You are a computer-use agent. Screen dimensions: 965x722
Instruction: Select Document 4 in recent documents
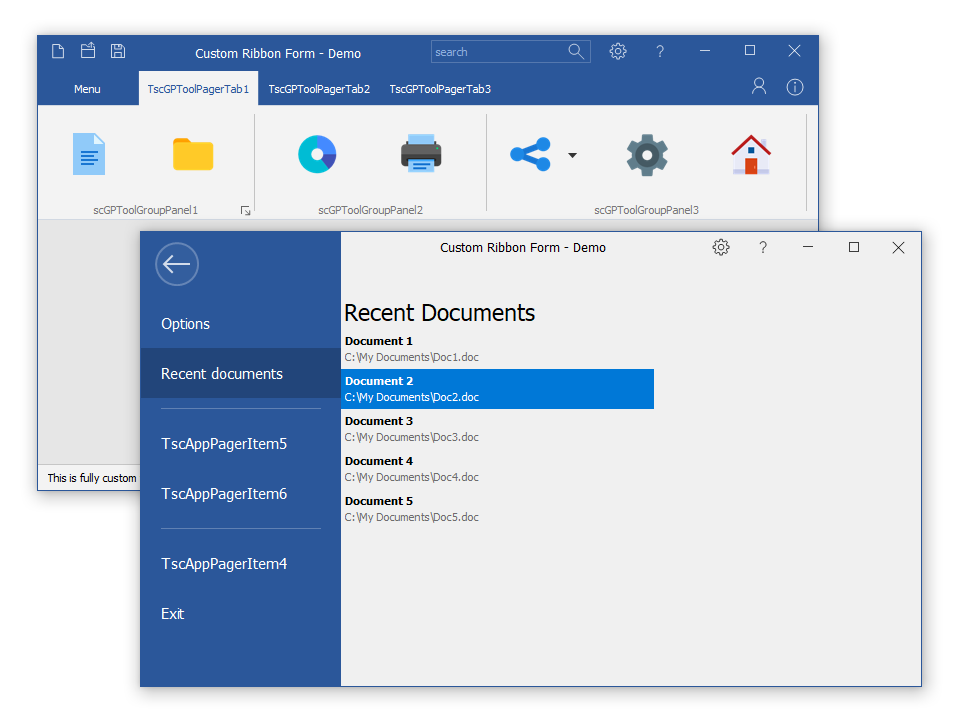(x=497, y=469)
